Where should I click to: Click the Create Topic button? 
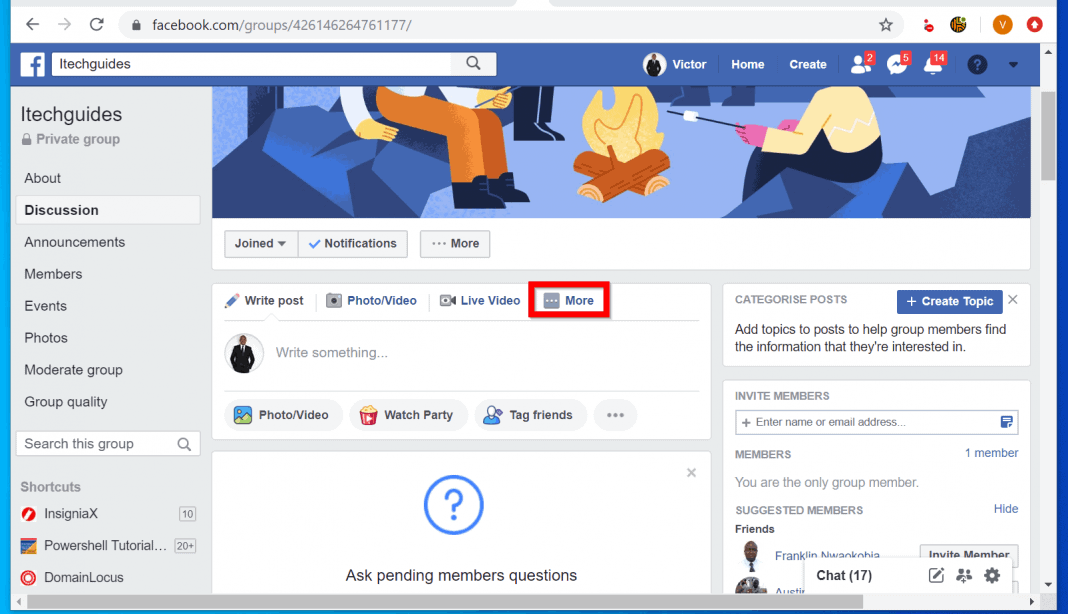949,301
